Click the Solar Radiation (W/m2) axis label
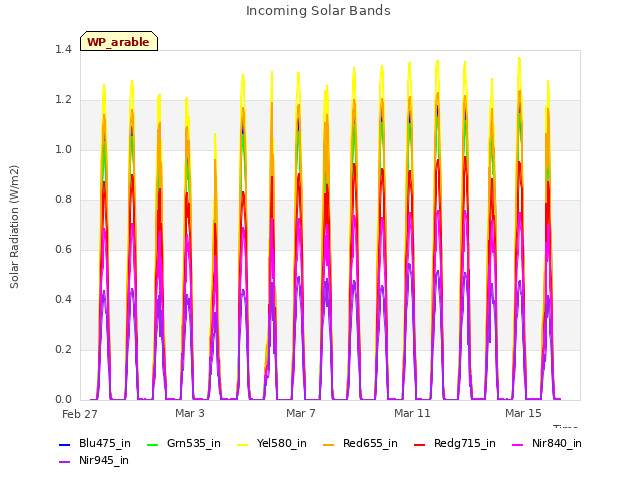The width and height of the screenshot is (640, 480). tap(14, 227)
